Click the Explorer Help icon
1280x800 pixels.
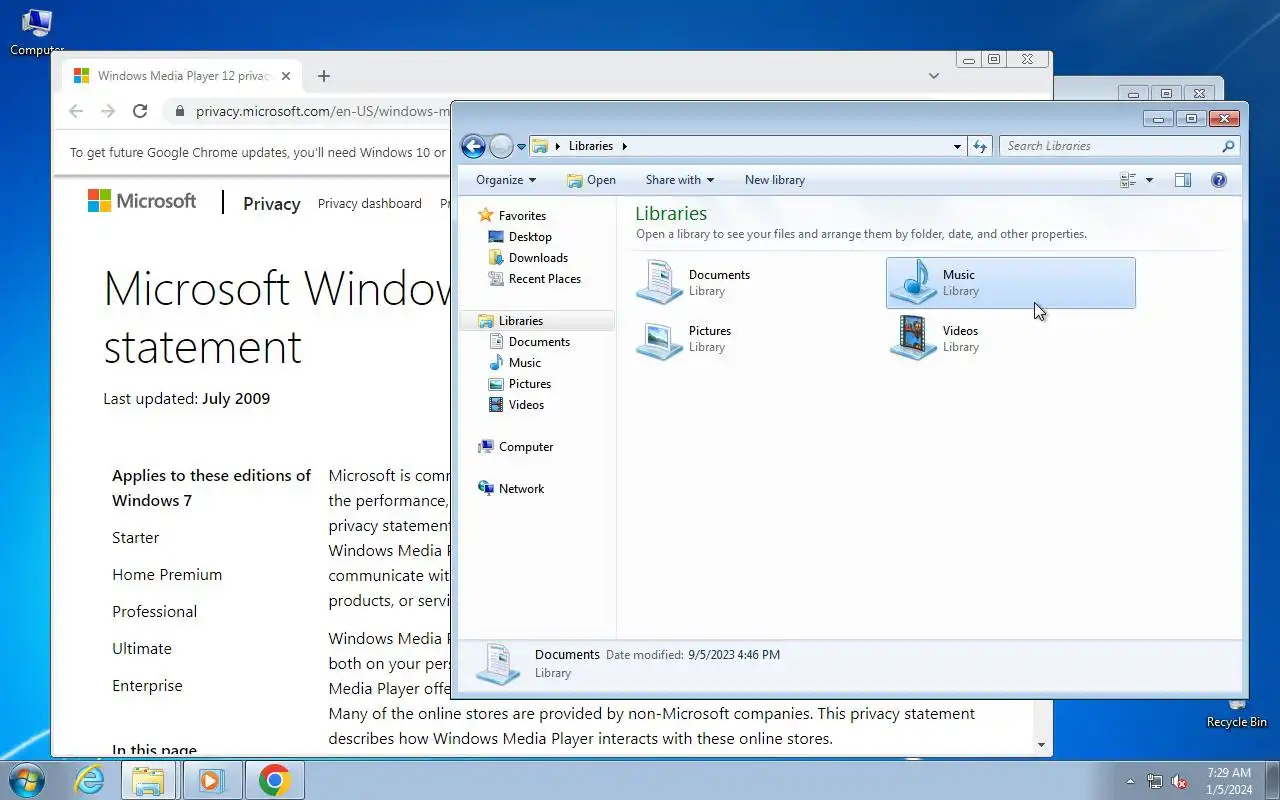click(x=1218, y=180)
